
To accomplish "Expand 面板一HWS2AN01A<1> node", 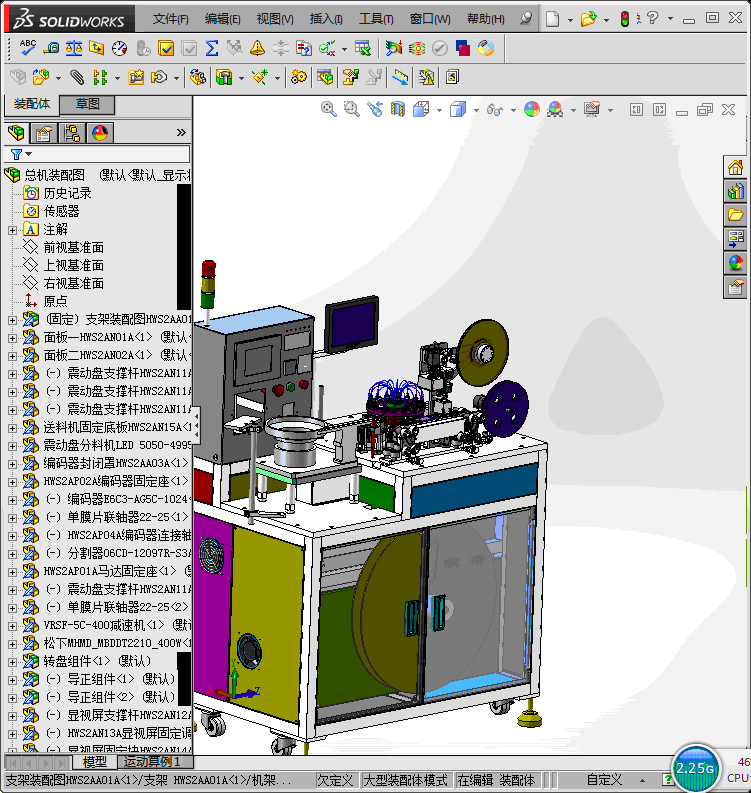I will pyautogui.click(x=13, y=338).
